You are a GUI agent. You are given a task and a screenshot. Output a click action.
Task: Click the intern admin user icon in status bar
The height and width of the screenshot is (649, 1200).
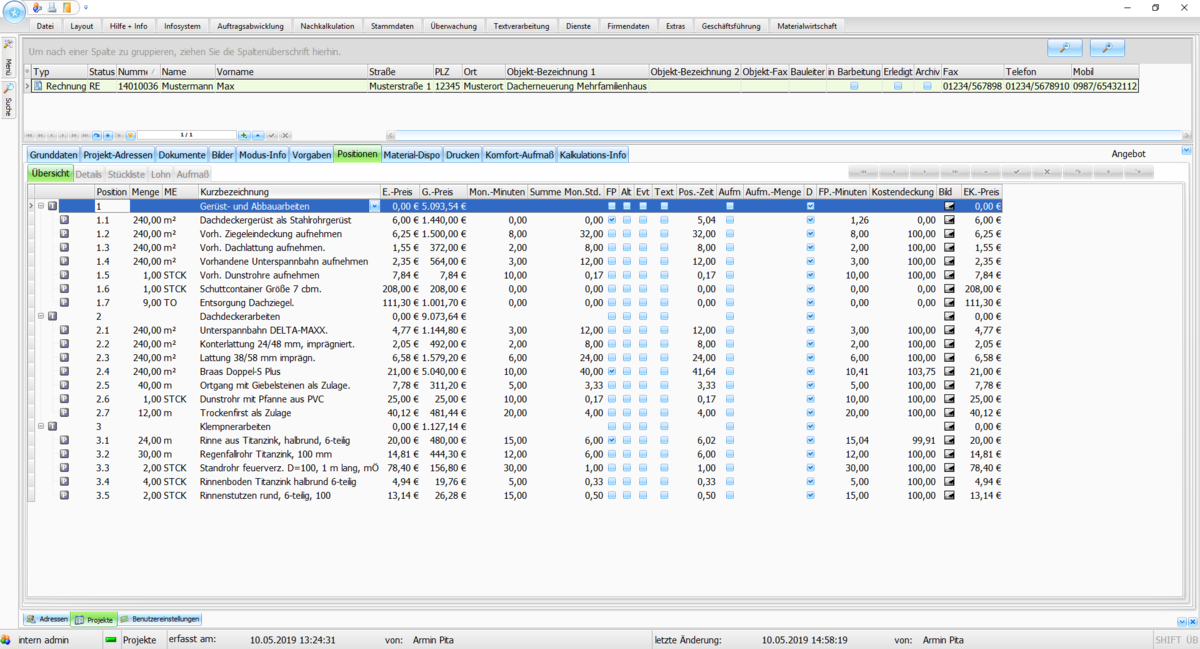point(7,640)
